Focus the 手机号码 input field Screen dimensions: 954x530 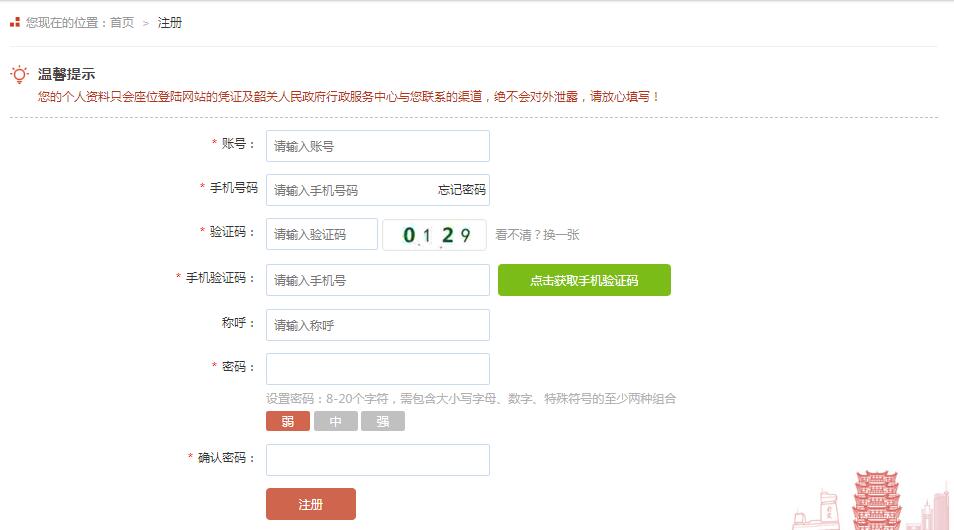[378, 190]
